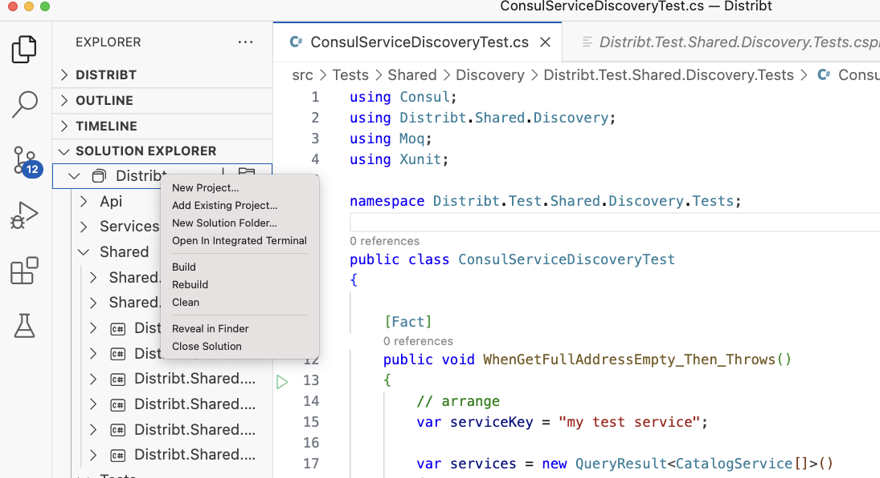Open the Run and Debug view
The width and height of the screenshot is (880, 478).
pyautogui.click(x=24, y=215)
